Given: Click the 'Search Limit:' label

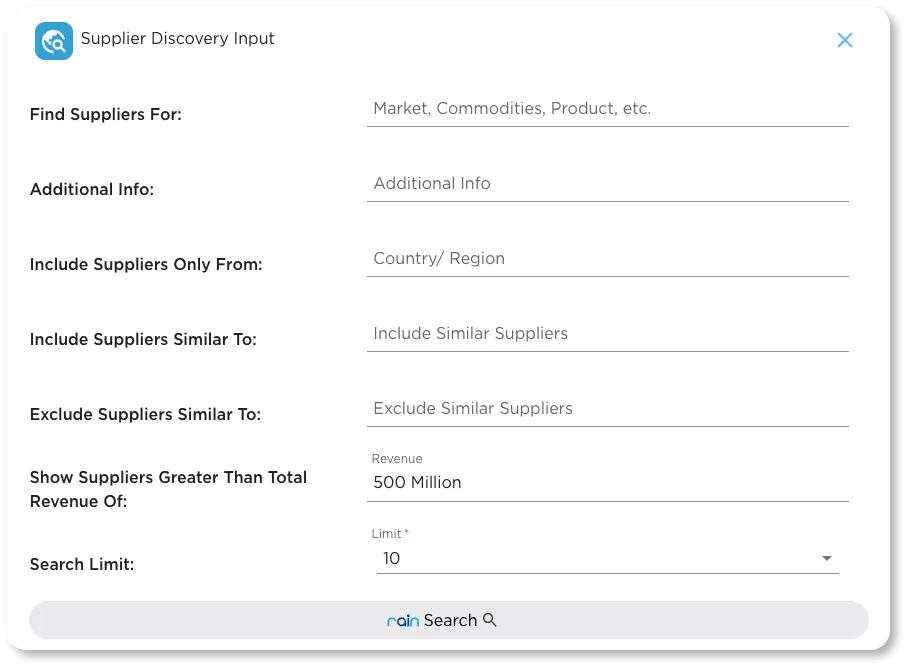Looking at the screenshot, I should point(82,565).
